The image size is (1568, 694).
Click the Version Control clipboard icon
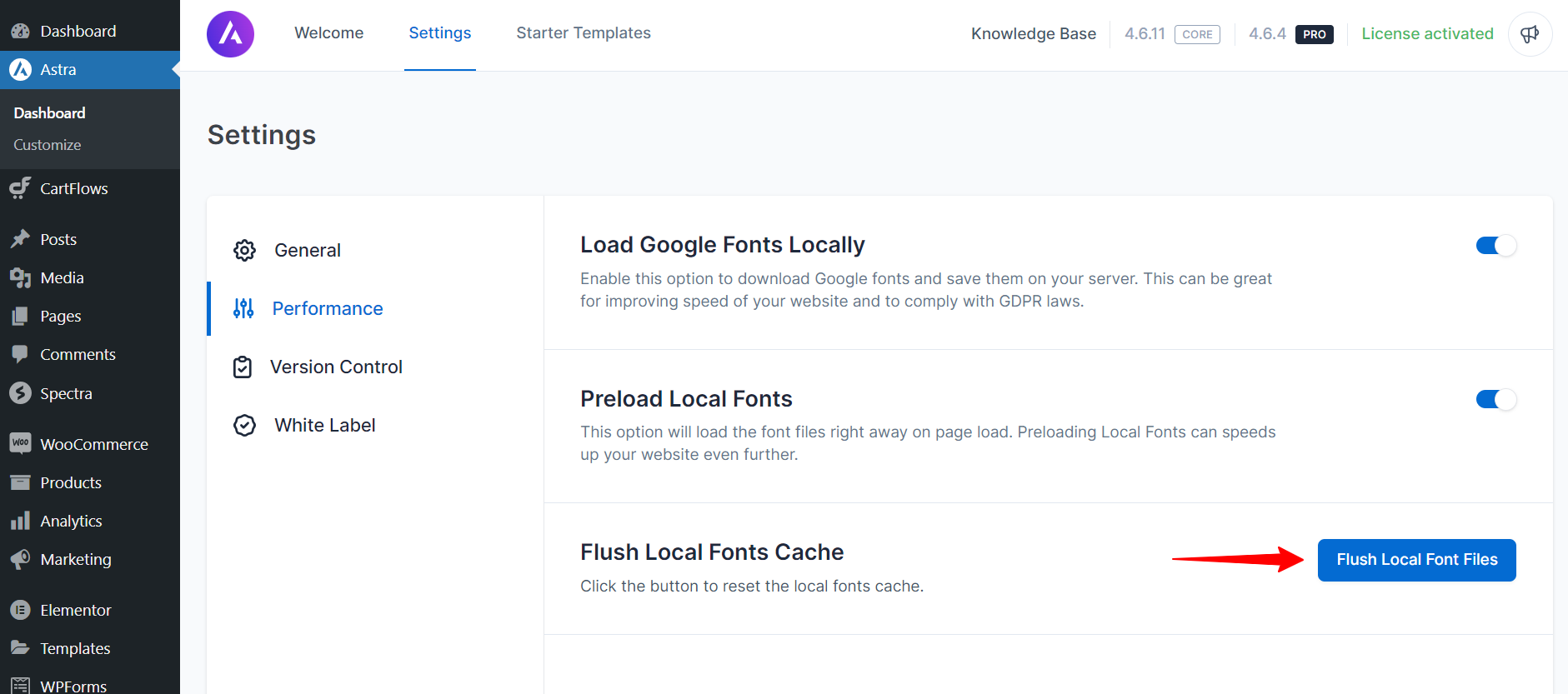pos(243,367)
